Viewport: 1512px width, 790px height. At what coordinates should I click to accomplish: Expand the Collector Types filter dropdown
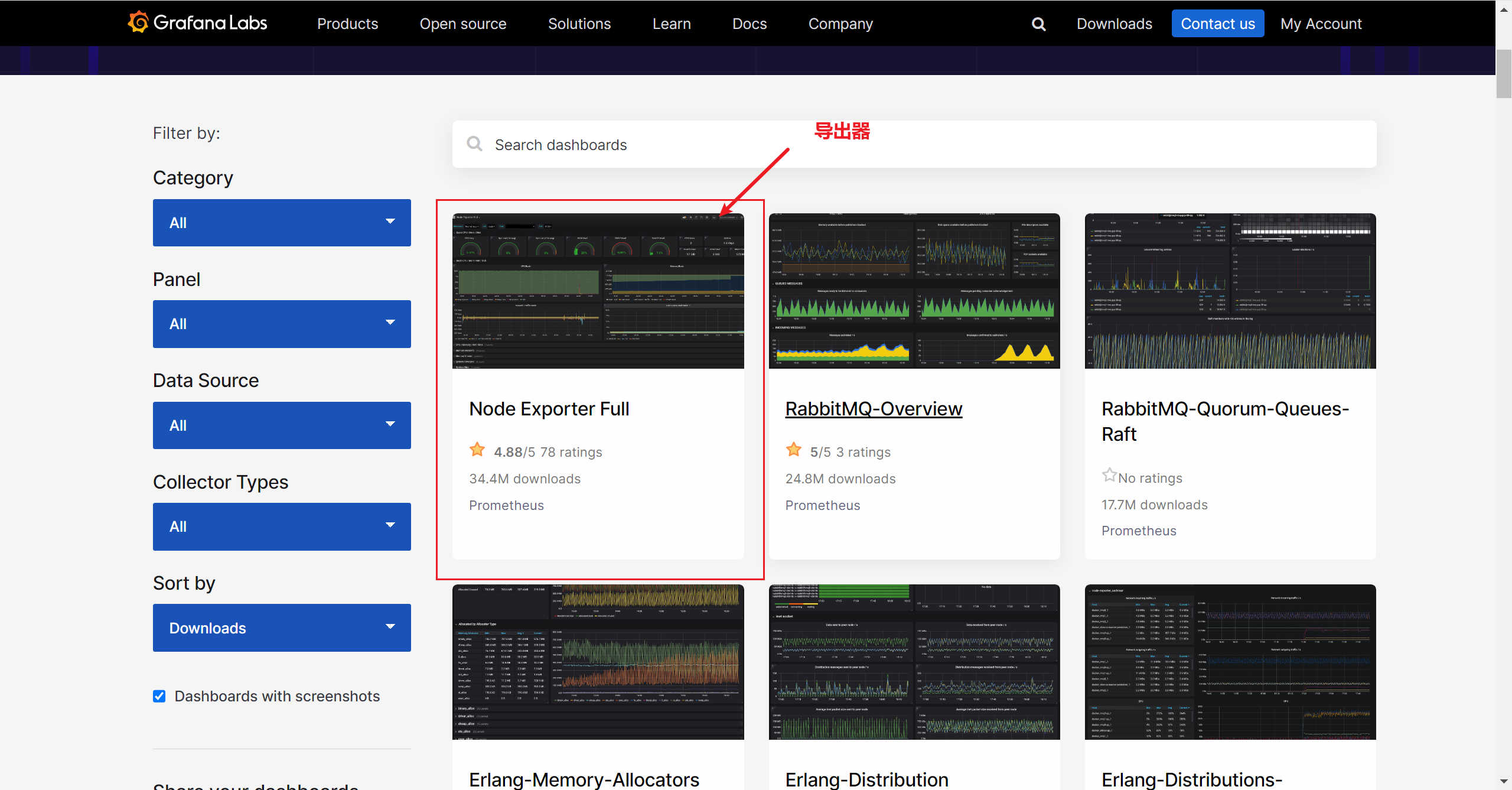click(x=282, y=526)
